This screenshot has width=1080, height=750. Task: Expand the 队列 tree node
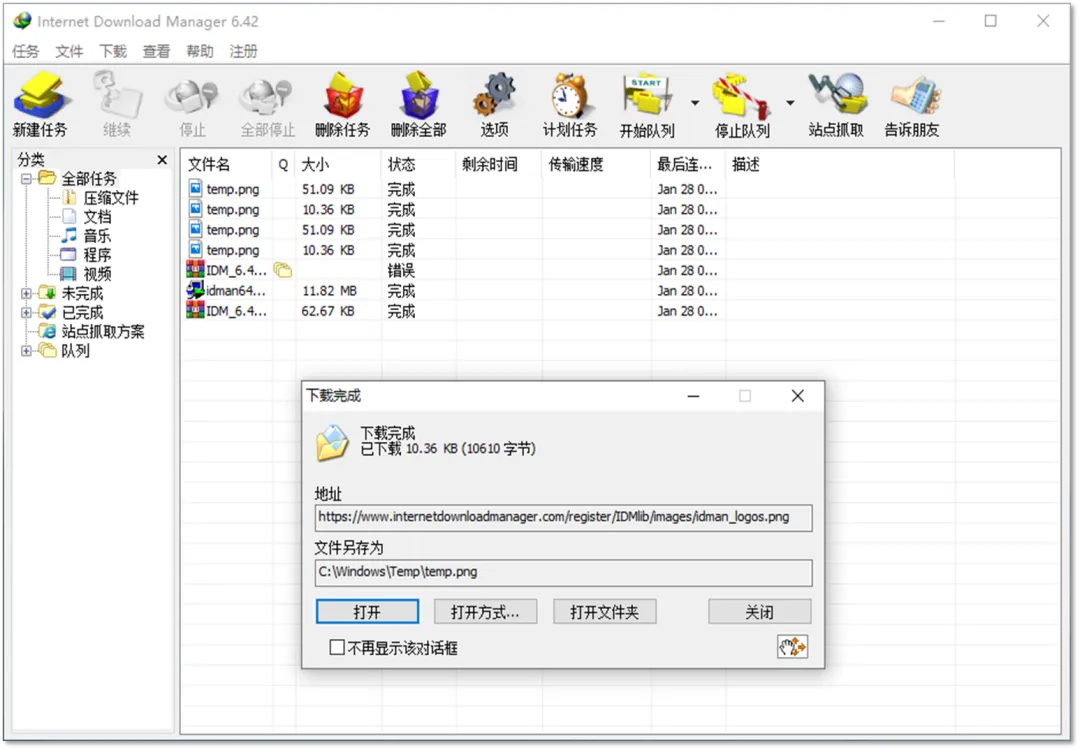click(x=26, y=351)
